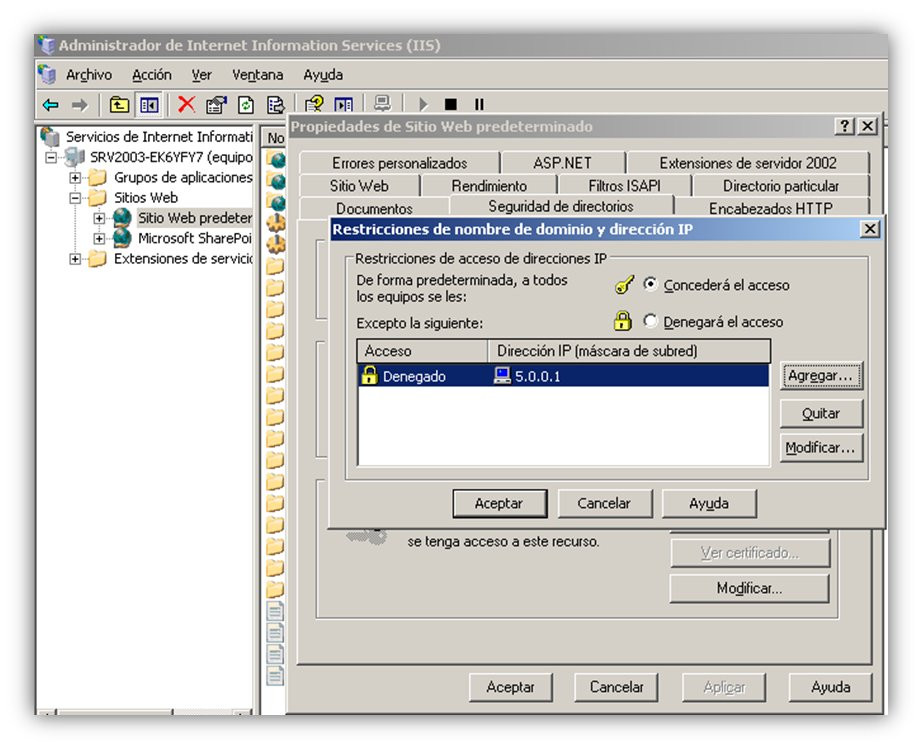
Task: Click Aceptar in the IP restrictions dialog
Action: [x=499, y=503]
